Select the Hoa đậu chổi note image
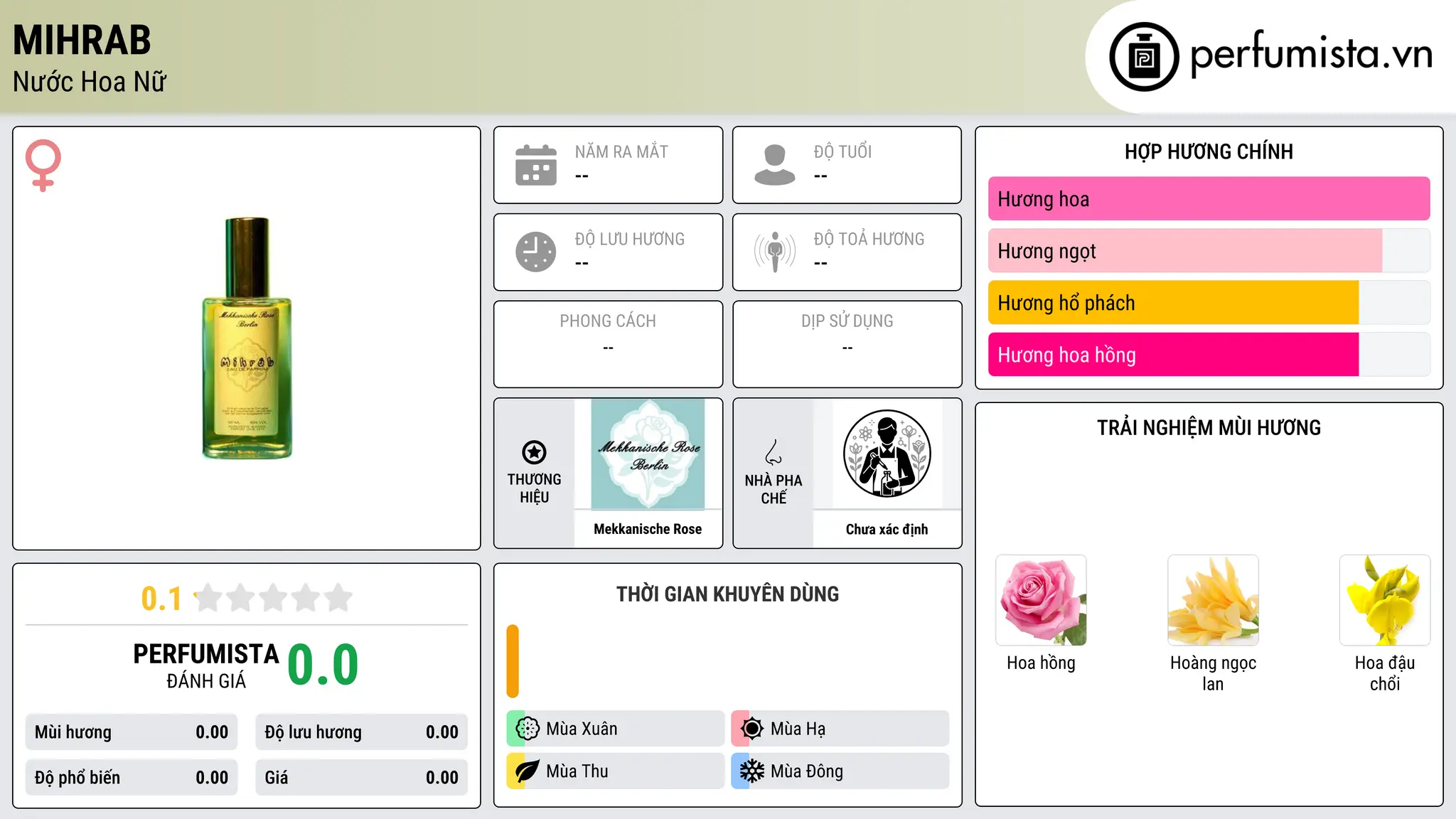Screen dimensions: 1456x819 1385,600
